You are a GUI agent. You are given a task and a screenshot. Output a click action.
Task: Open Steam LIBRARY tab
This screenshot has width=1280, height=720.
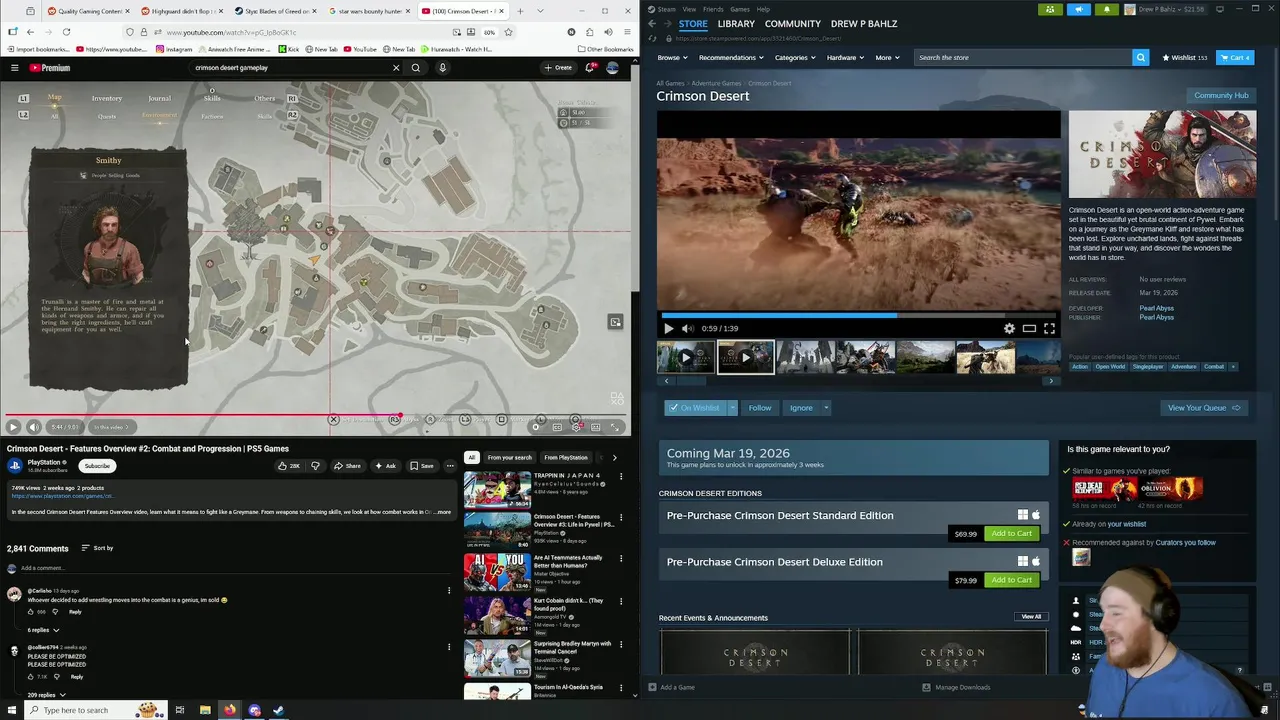(736, 23)
